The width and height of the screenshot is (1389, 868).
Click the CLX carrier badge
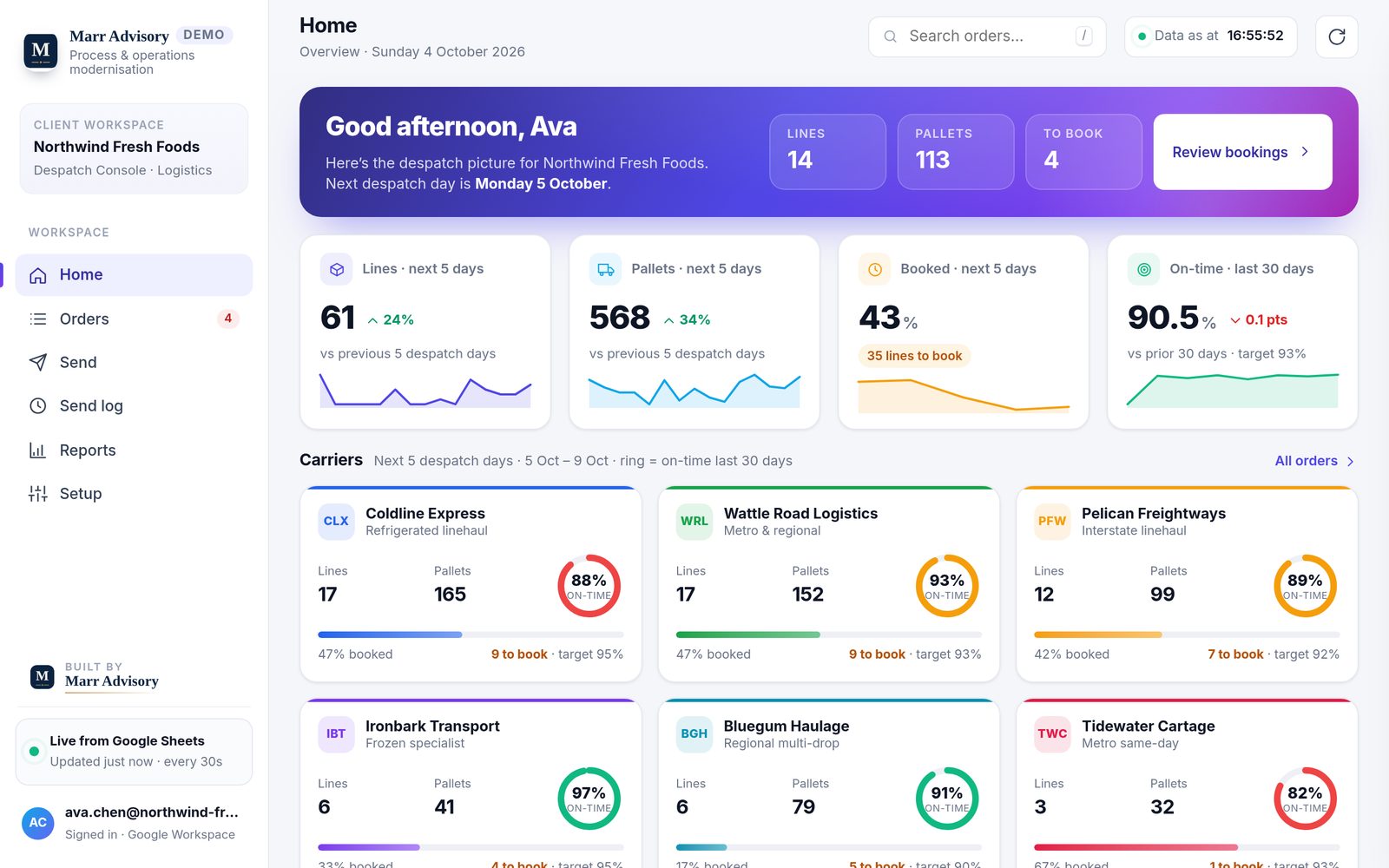coord(336,522)
